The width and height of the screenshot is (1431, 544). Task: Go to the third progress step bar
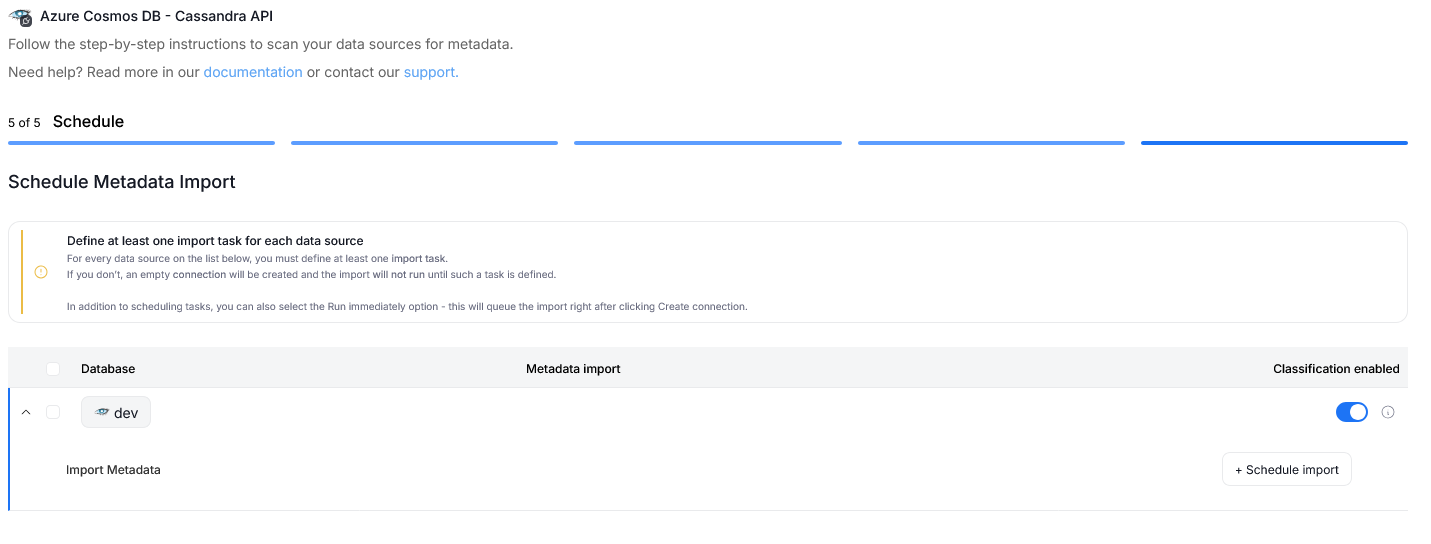[x=708, y=143]
